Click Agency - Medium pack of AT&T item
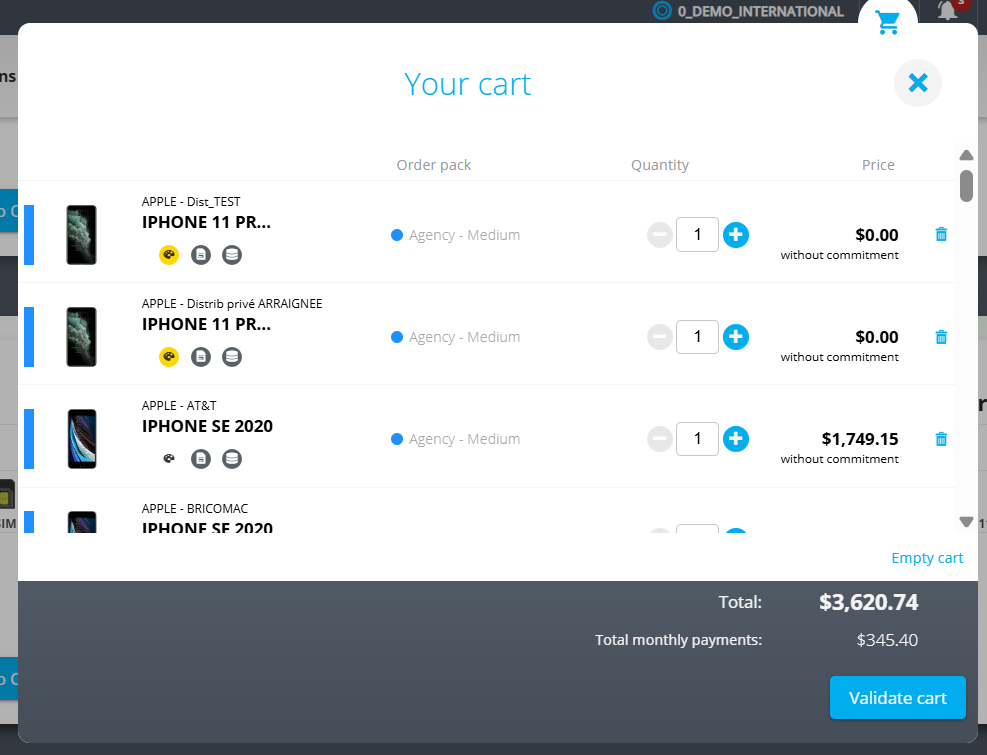This screenshot has width=987, height=755. [456, 439]
